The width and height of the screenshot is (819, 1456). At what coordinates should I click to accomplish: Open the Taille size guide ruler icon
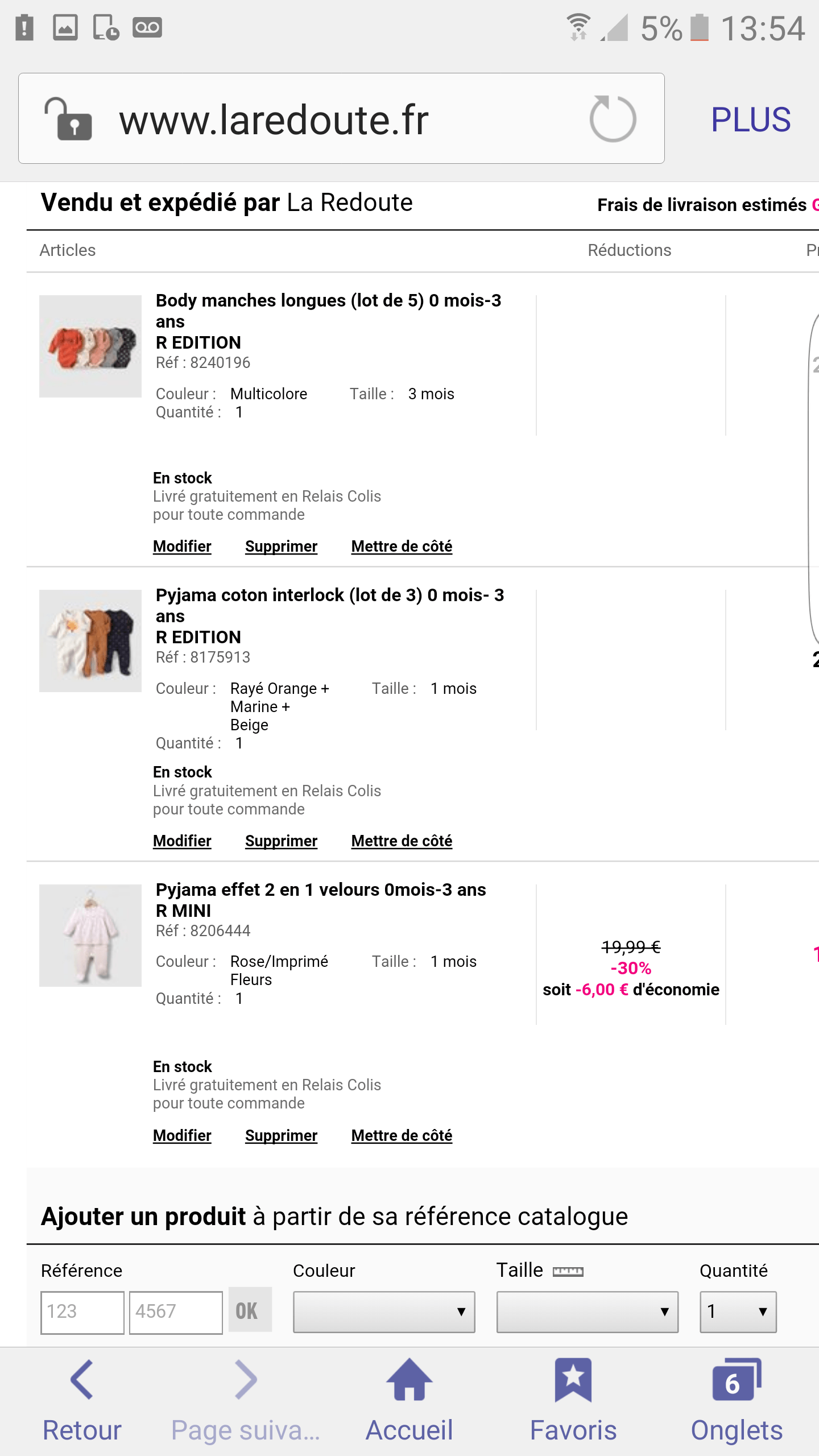tap(568, 1272)
